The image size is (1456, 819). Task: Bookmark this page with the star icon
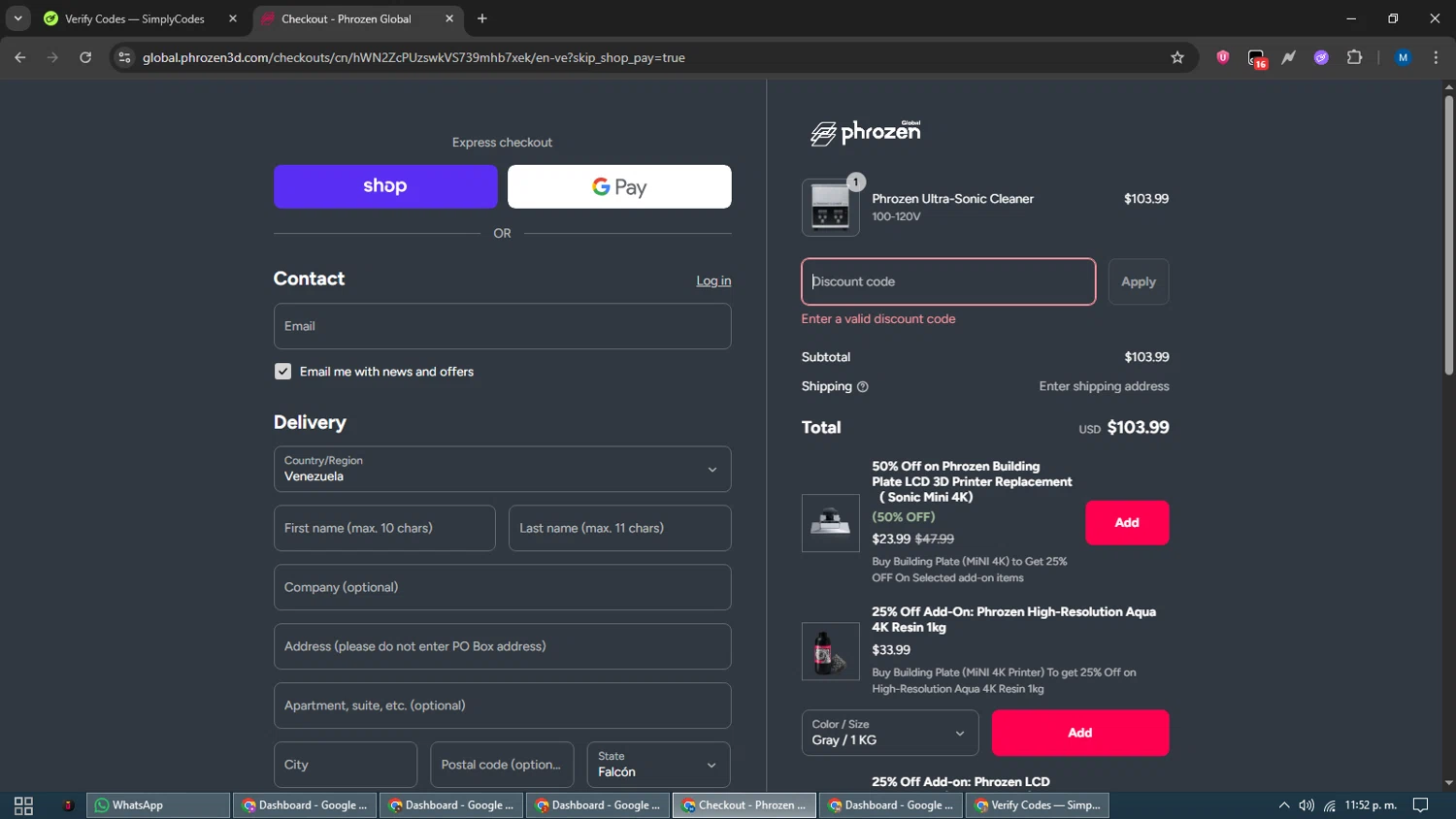coord(1177,57)
